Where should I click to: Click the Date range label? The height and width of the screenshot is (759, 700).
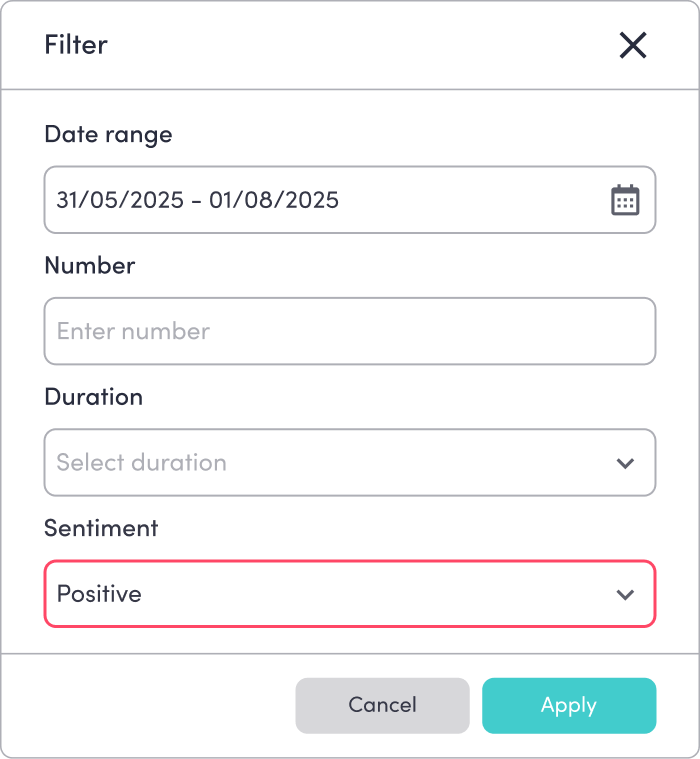point(108,134)
